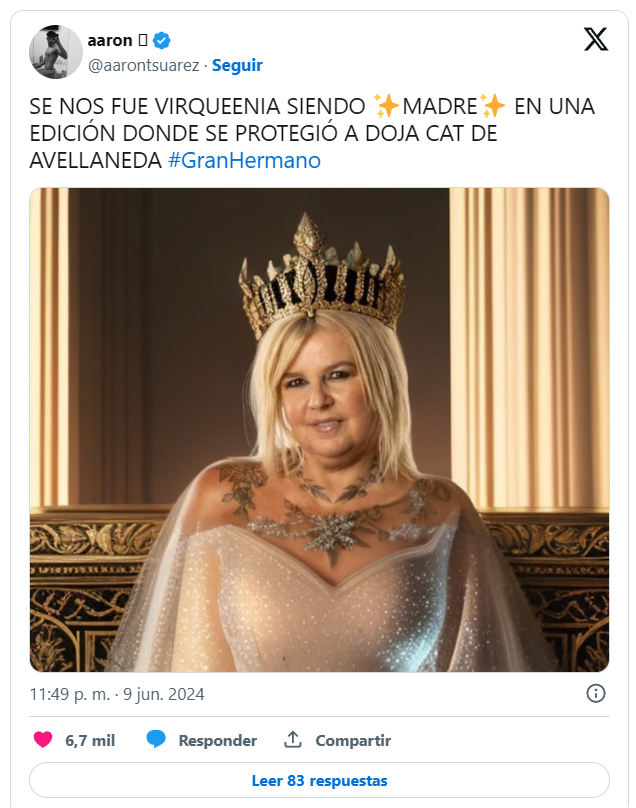Click the Responder label
Image resolution: width=636 pixels, height=808 pixels.
tap(217, 740)
